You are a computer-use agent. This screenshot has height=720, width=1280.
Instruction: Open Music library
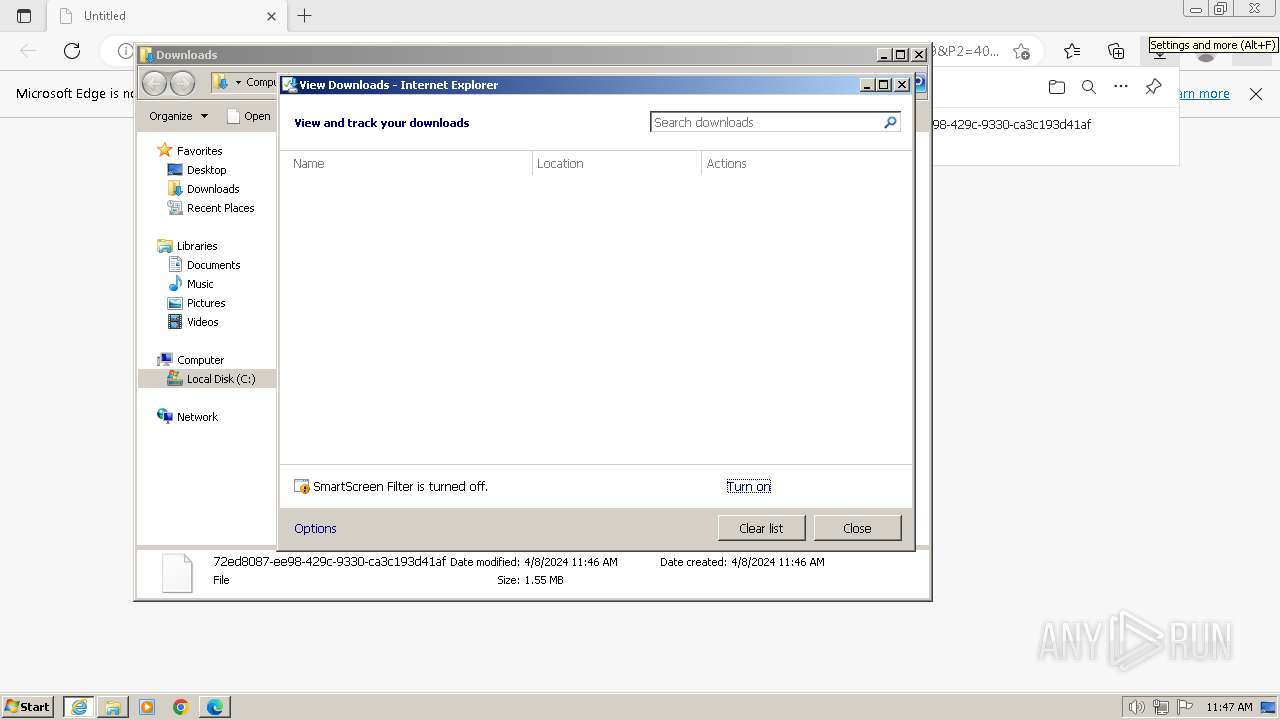(x=200, y=284)
